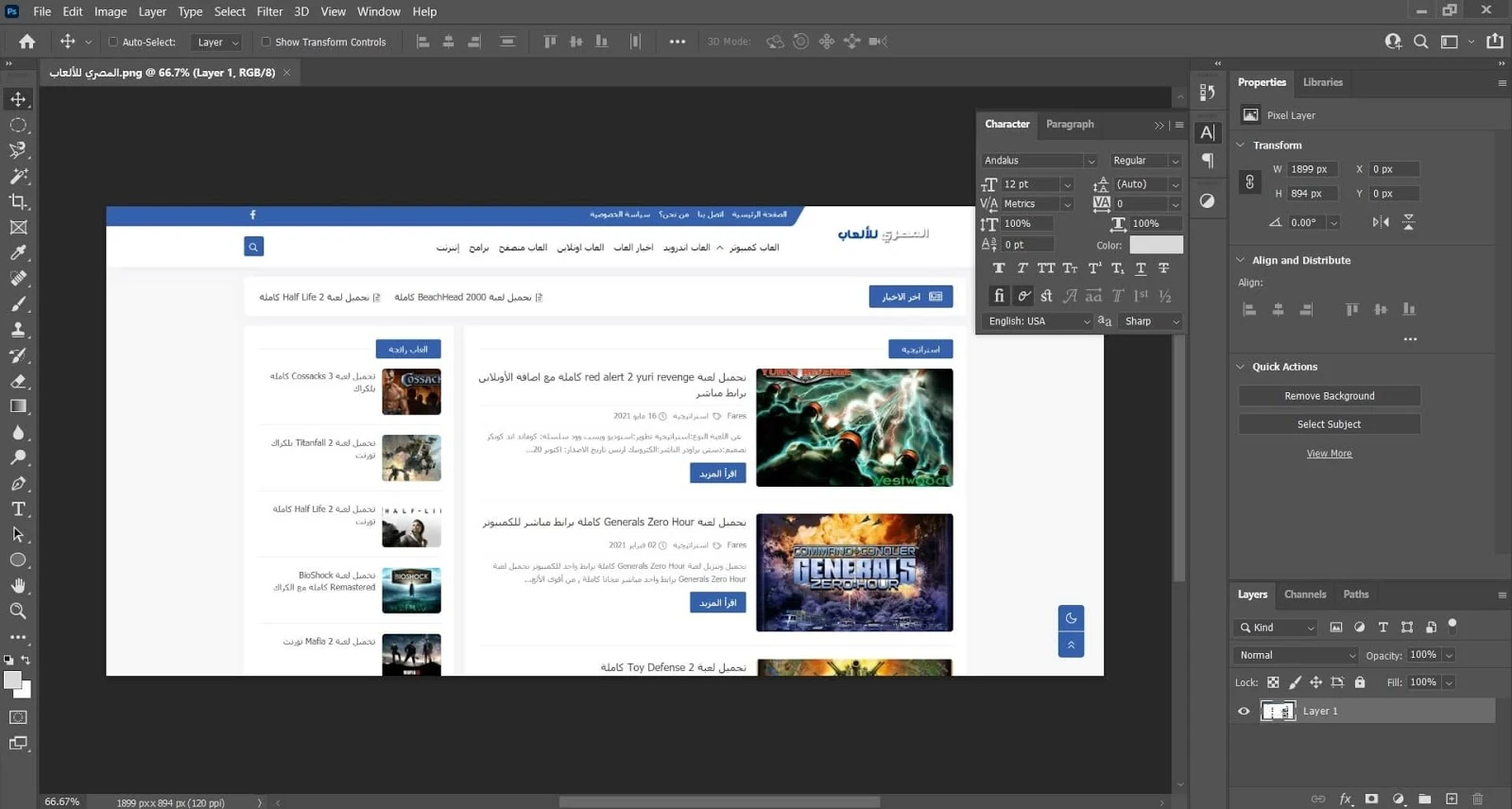Select the Layer 1 thumbnail

[x=1278, y=711]
